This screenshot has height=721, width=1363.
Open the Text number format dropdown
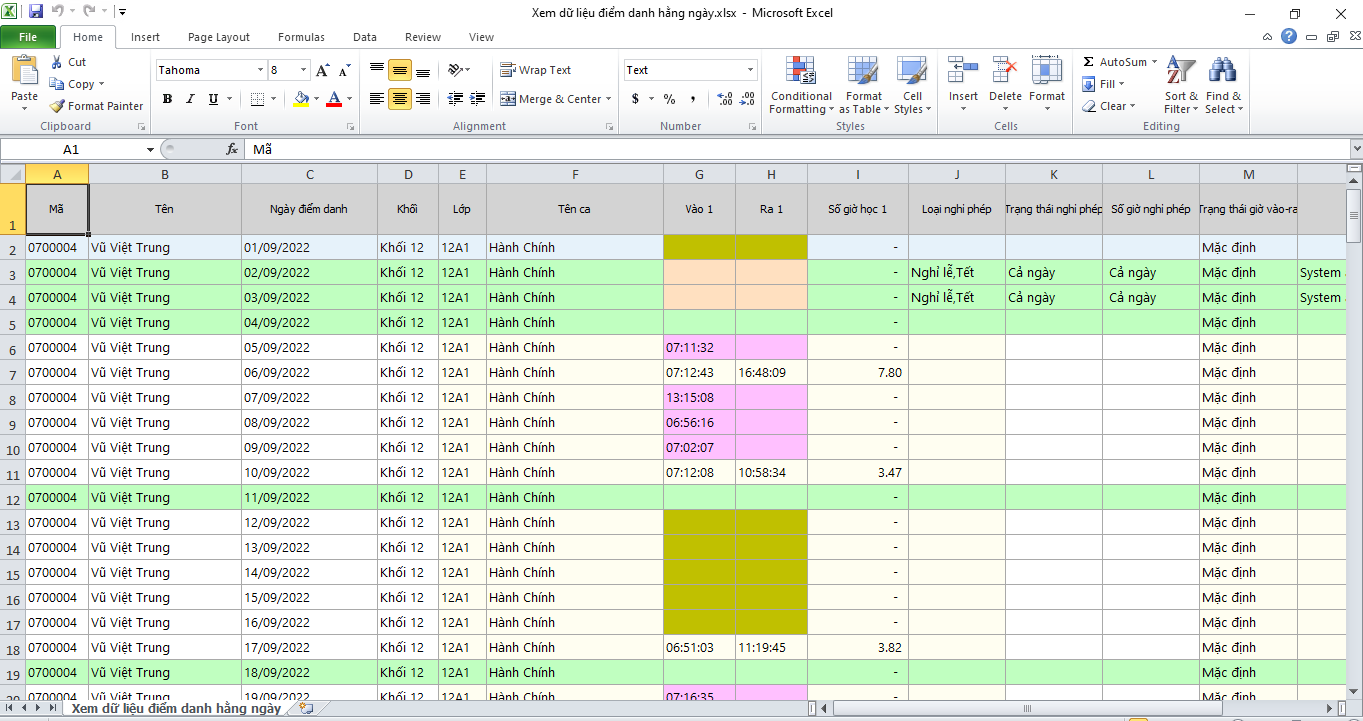click(751, 70)
